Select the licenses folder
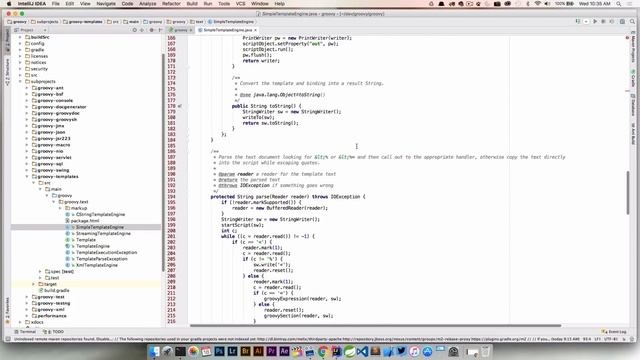Screen dimensions: 640x360 39,56
